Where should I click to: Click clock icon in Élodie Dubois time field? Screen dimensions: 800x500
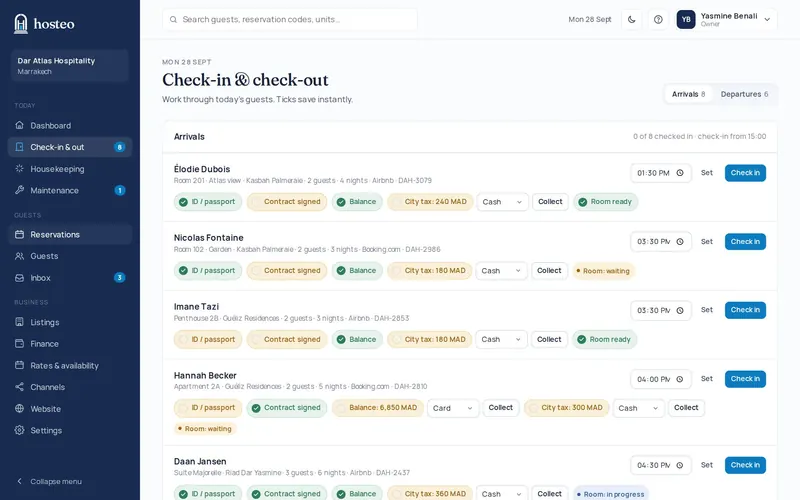pos(680,173)
